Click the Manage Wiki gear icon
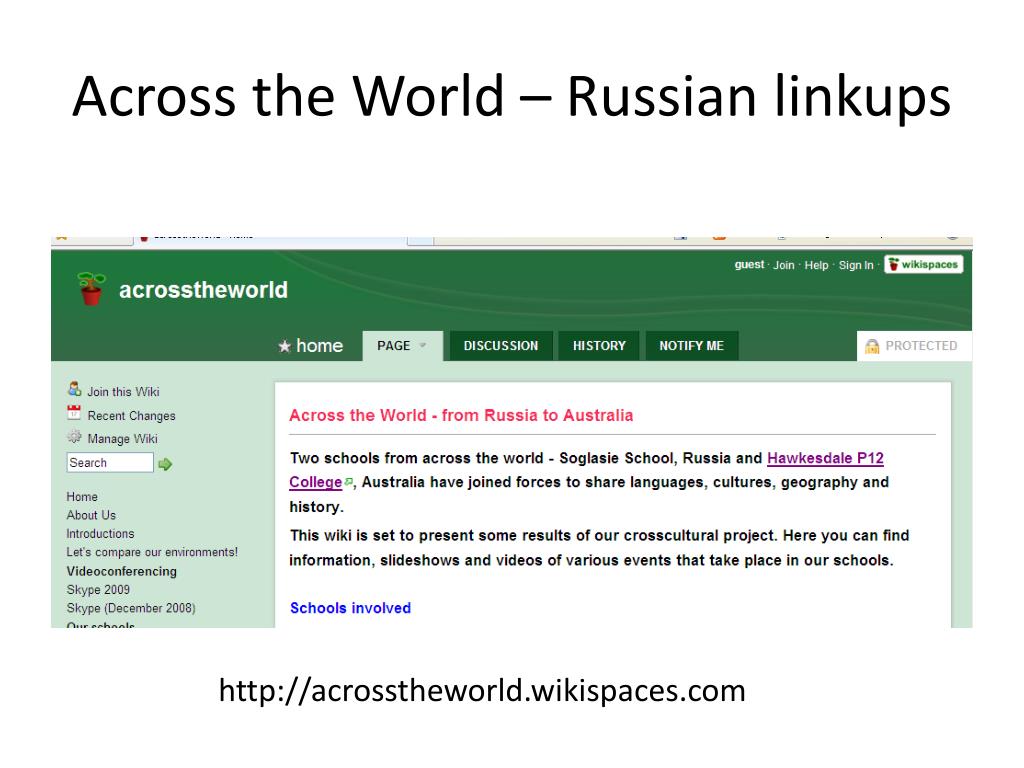The height and width of the screenshot is (768, 1024). tap(74, 436)
